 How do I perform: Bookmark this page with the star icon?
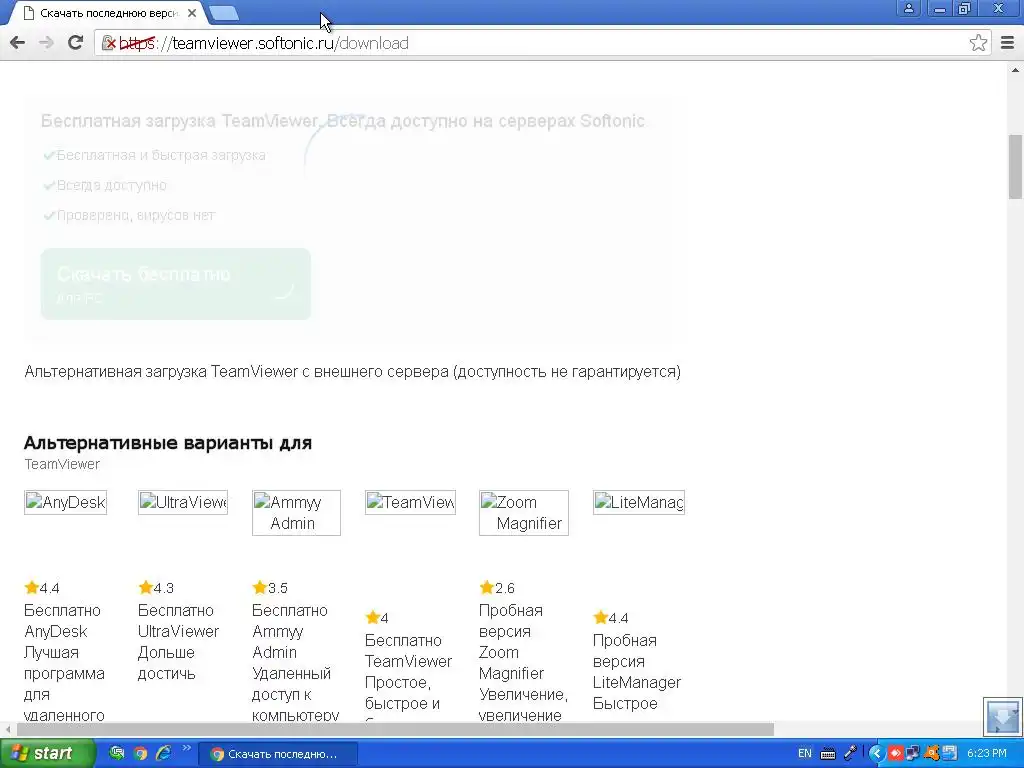pos(978,43)
